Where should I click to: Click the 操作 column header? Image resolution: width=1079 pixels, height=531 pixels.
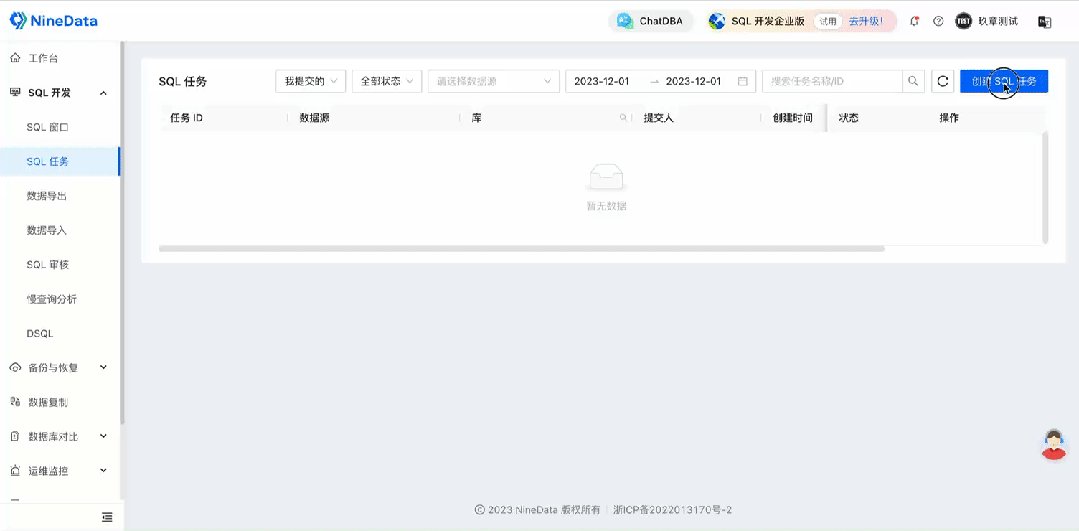coord(949,118)
